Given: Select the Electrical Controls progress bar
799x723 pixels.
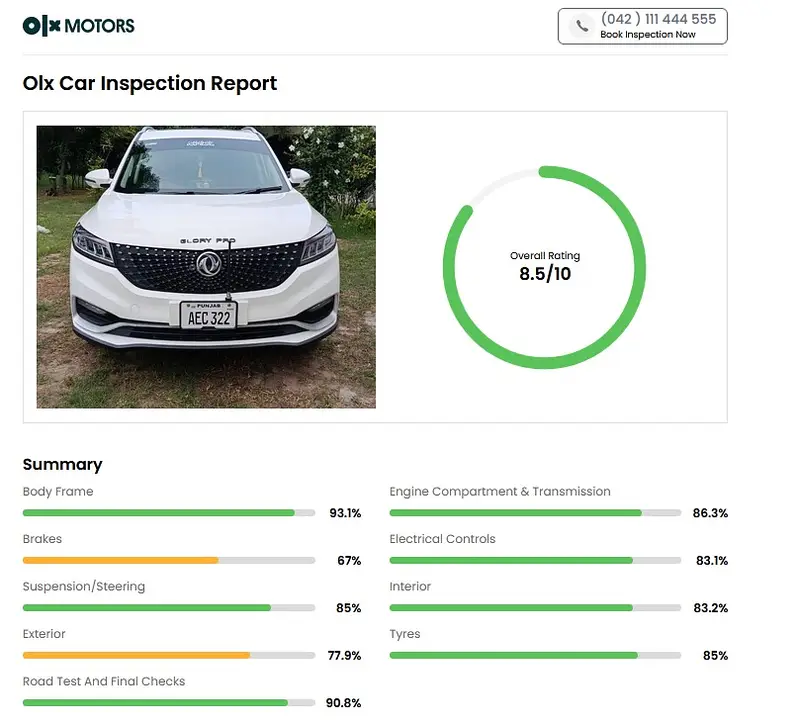Looking at the screenshot, I should click(x=534, y=560).
